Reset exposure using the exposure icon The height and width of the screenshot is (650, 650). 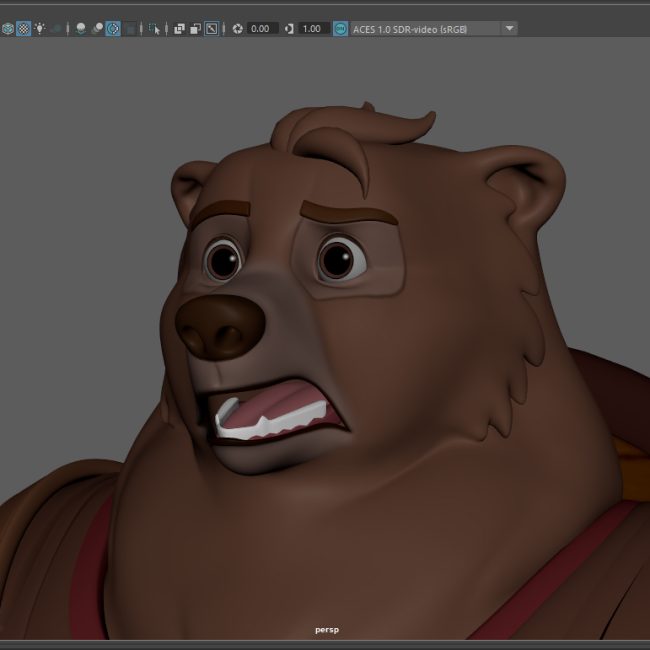(x=237, y=29)
